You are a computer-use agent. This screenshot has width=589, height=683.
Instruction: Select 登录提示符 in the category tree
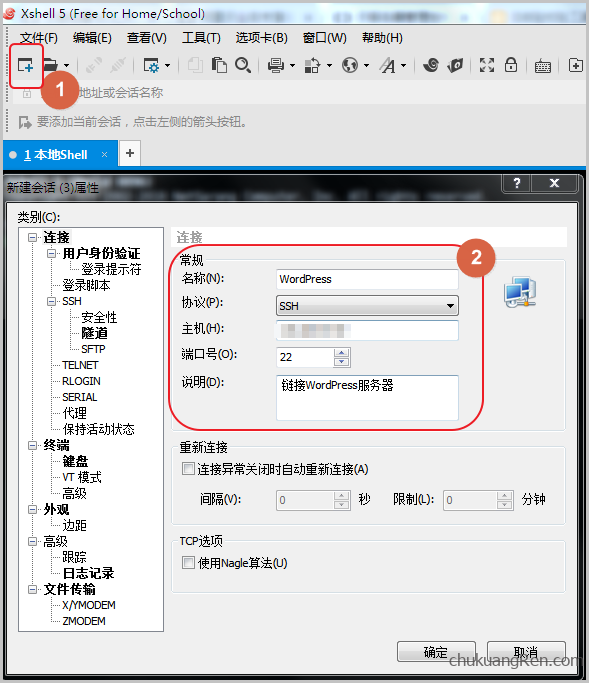111,269
